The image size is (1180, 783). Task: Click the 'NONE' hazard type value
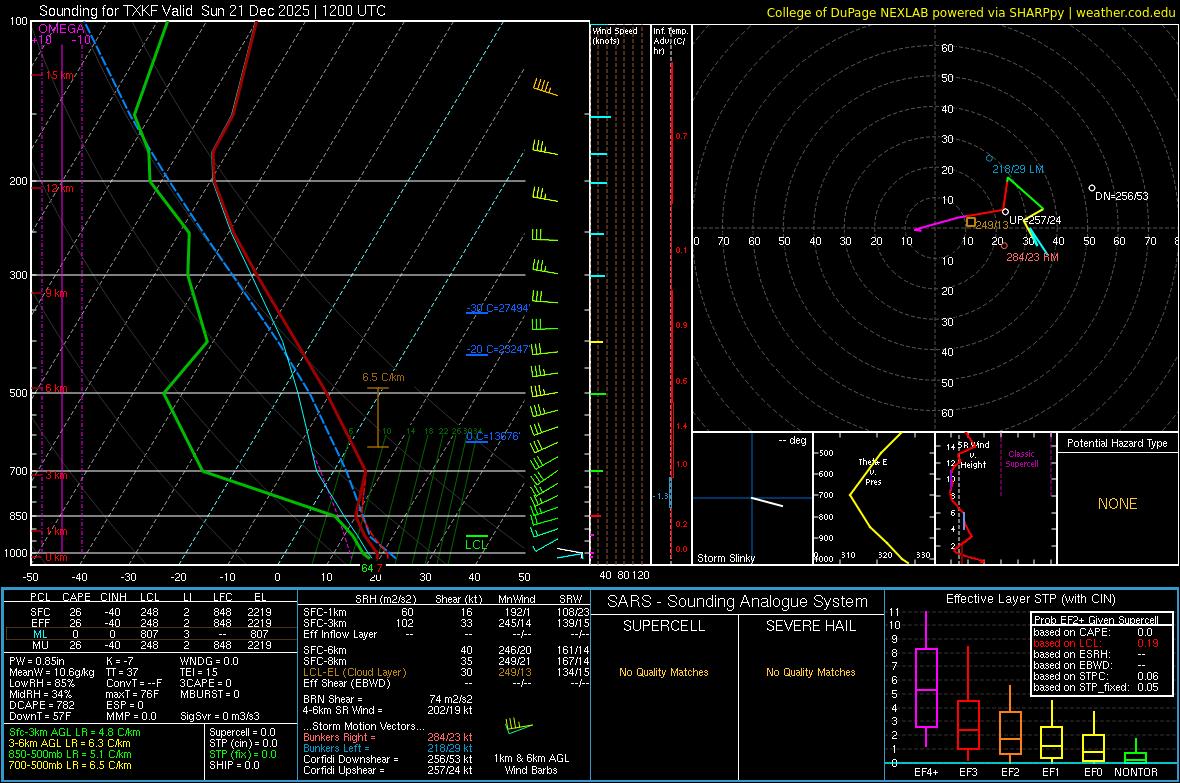(1117, 504)
